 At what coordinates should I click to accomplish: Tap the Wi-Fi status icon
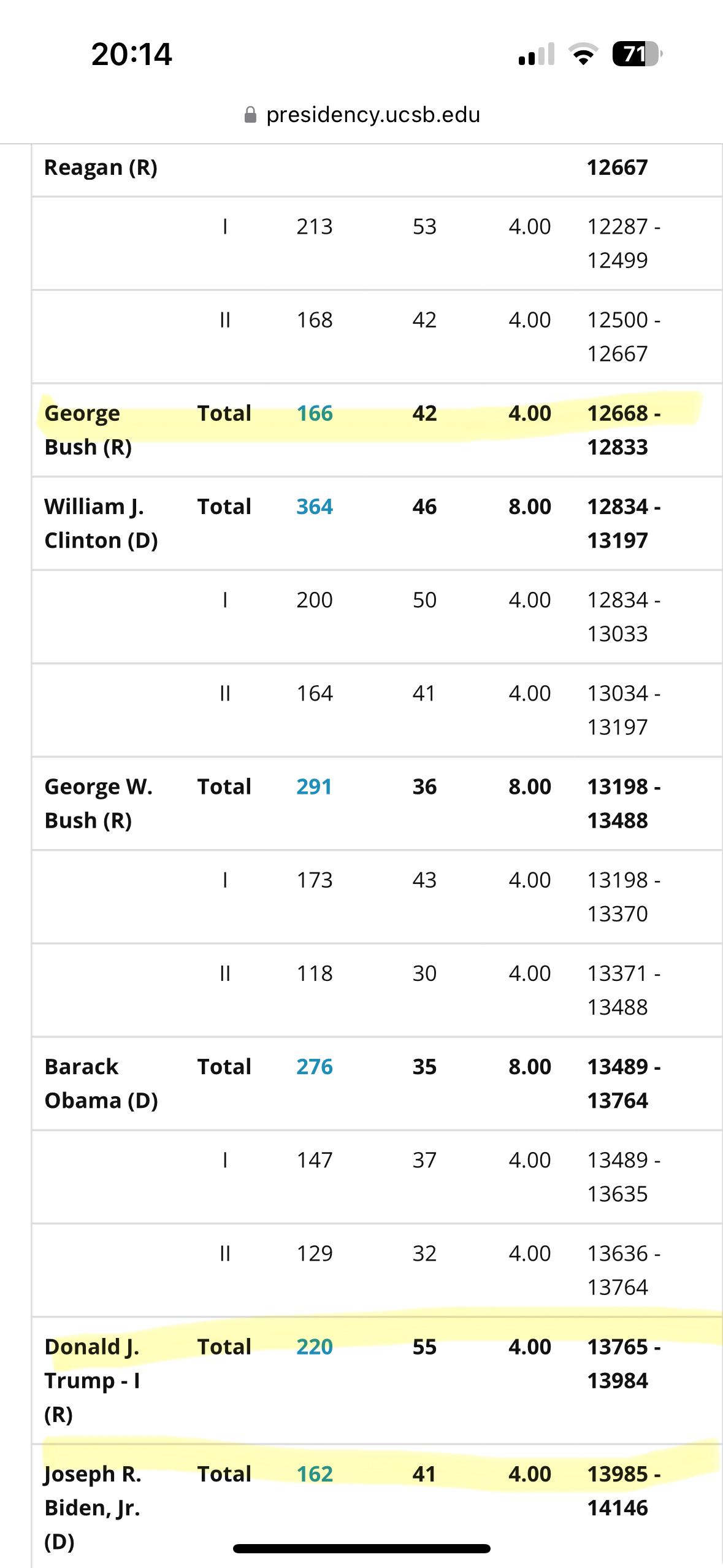pos(584,54)
